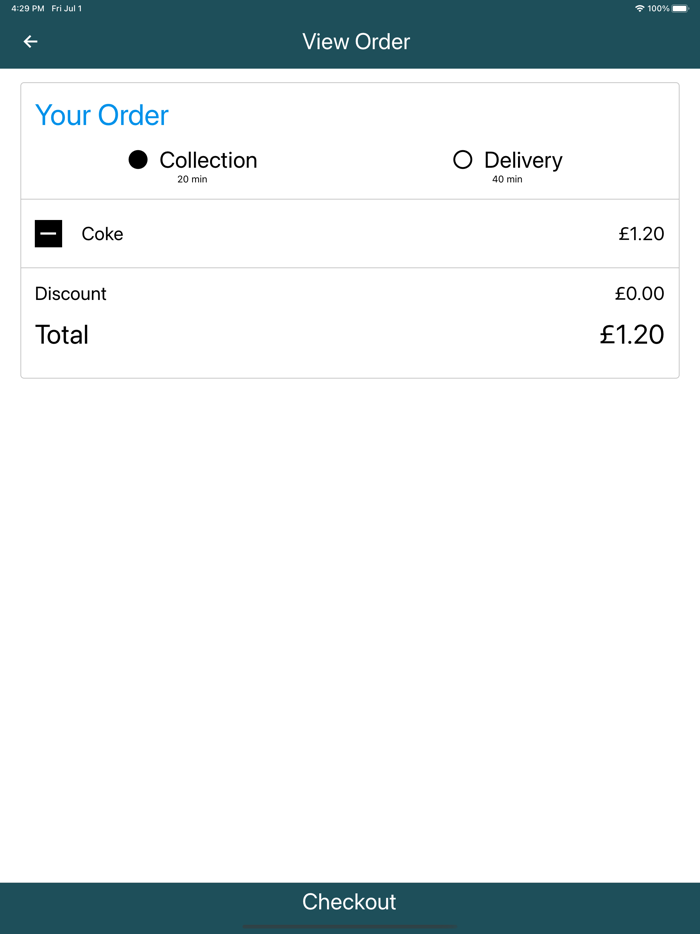The image size is (700, 934).
Task: Tap the back arrow icon
Action: (29, 41)
